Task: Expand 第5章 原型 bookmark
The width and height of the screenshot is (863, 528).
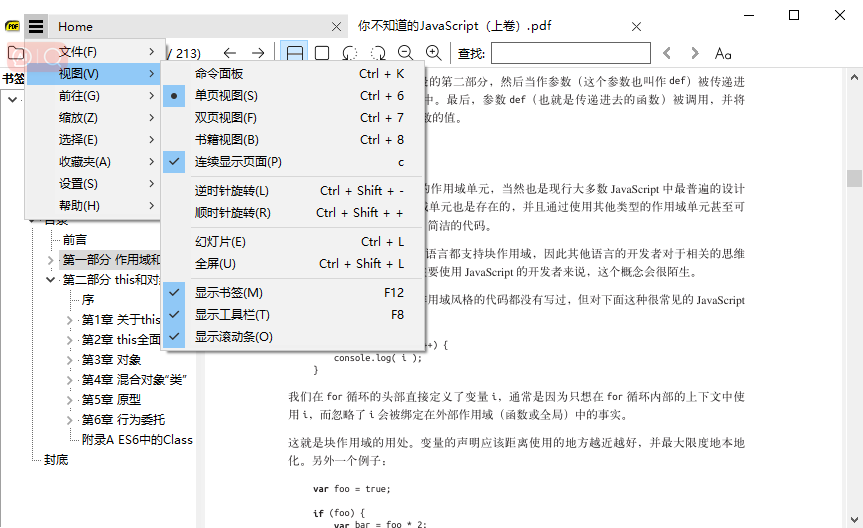Action: (x=69, y=400)
